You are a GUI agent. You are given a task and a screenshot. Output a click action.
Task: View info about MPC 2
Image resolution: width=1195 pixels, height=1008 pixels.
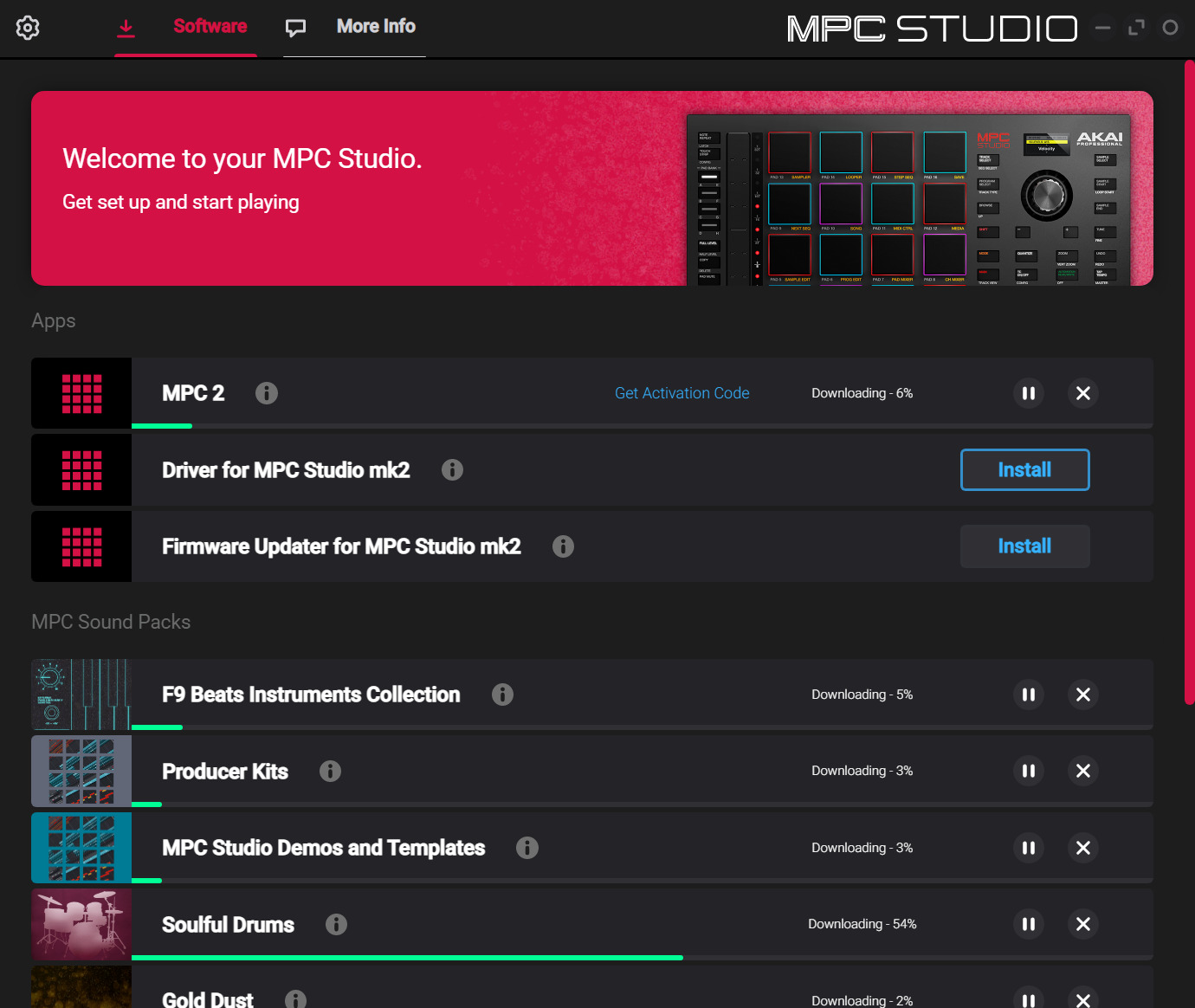pos(267,393)
